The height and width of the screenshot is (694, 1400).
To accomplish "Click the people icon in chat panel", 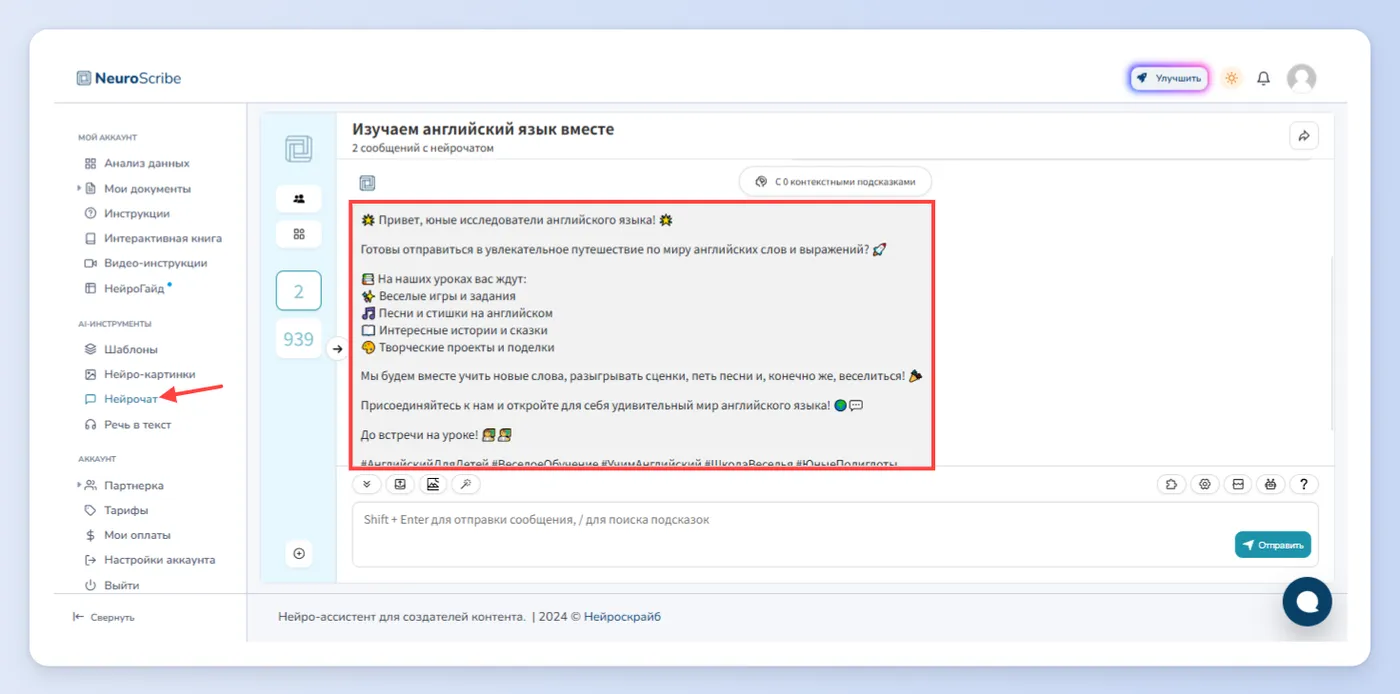I will pyautogui.click(x=299, y=198).
